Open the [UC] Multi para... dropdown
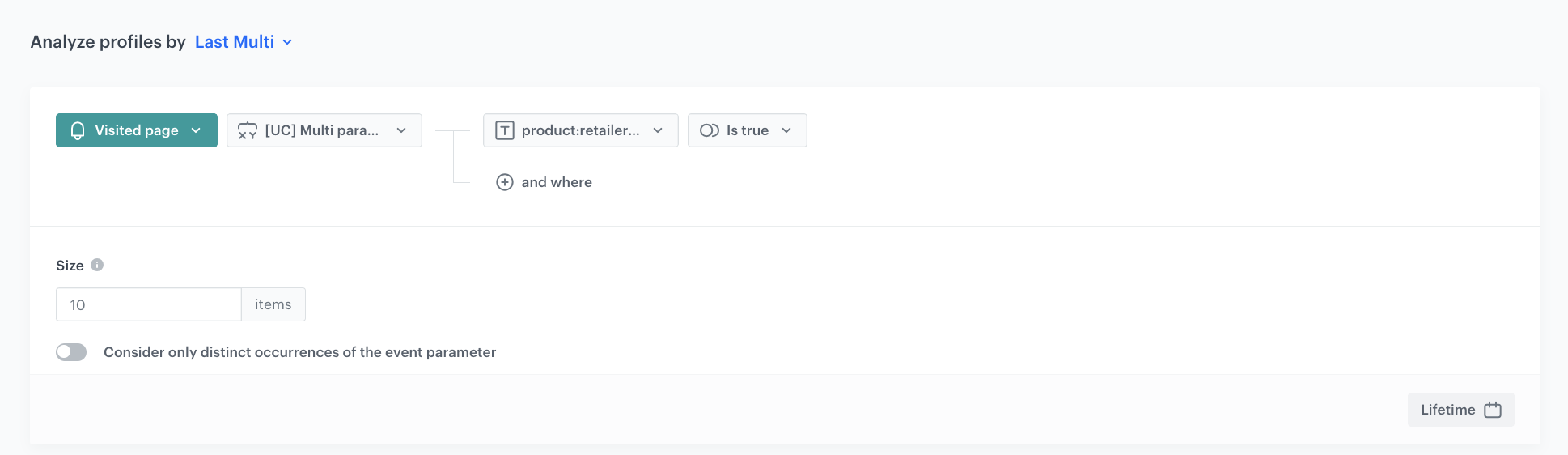 (324, 130)
